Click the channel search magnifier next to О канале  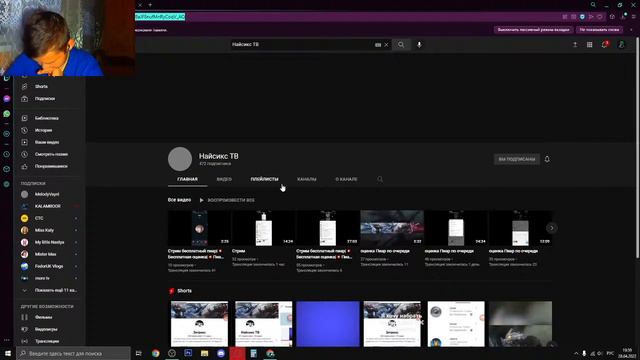[380, 179]
